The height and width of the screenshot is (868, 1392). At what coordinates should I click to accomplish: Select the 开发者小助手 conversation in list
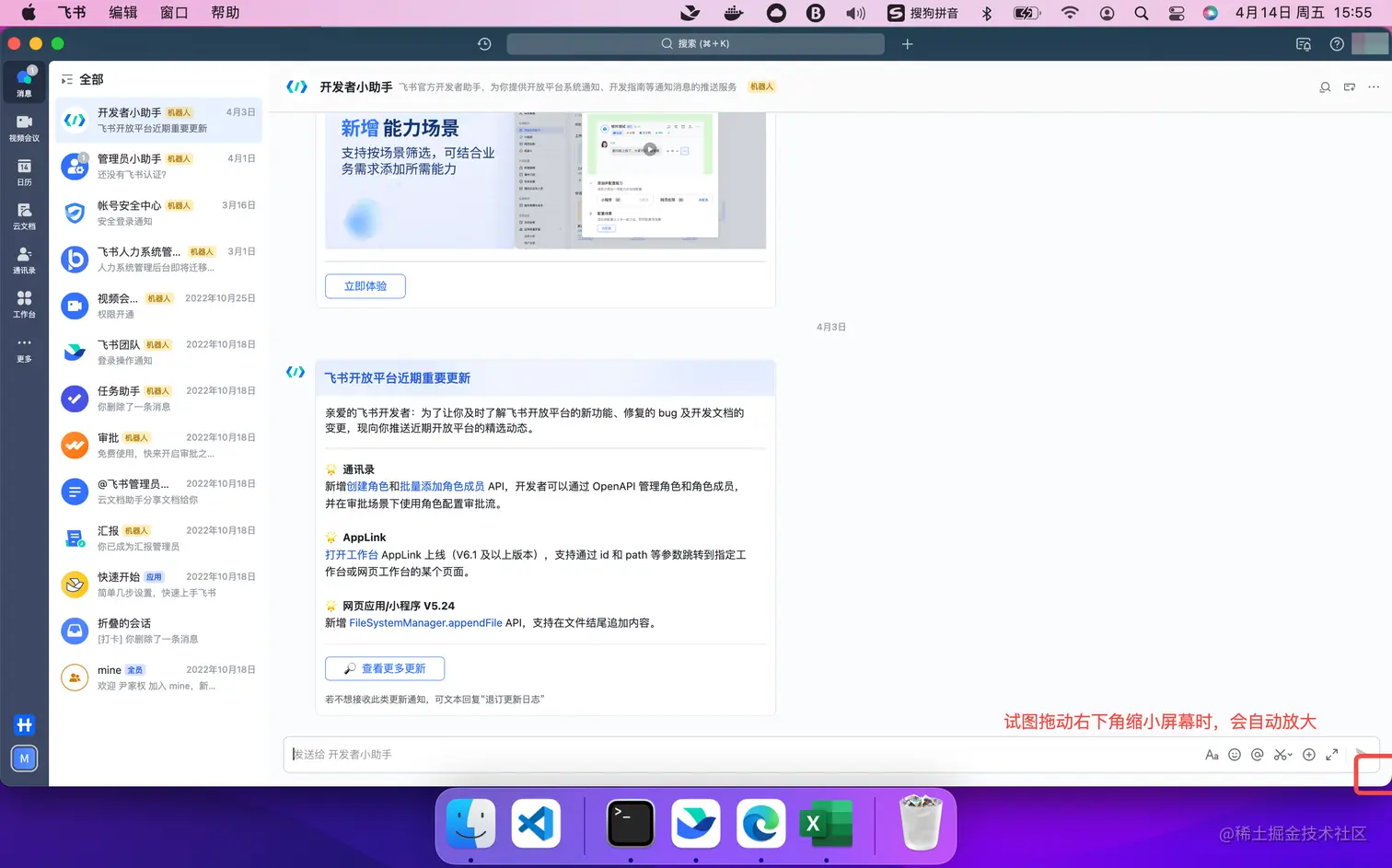tap(158, 121)
